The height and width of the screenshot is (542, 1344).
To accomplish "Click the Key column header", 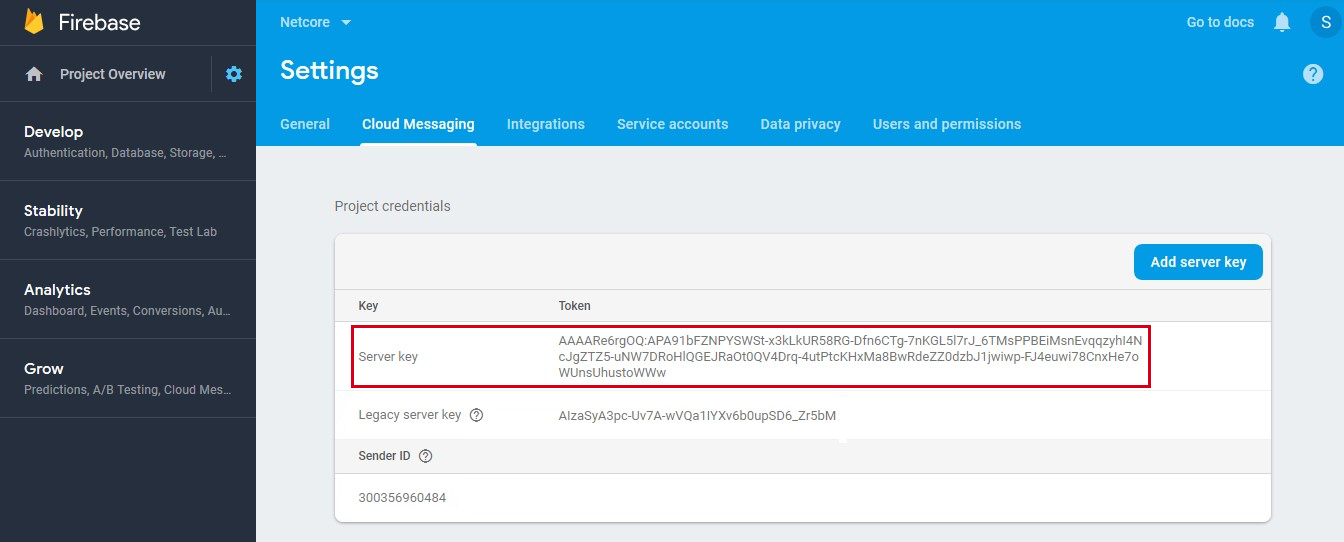I will (x=368, y=305).
